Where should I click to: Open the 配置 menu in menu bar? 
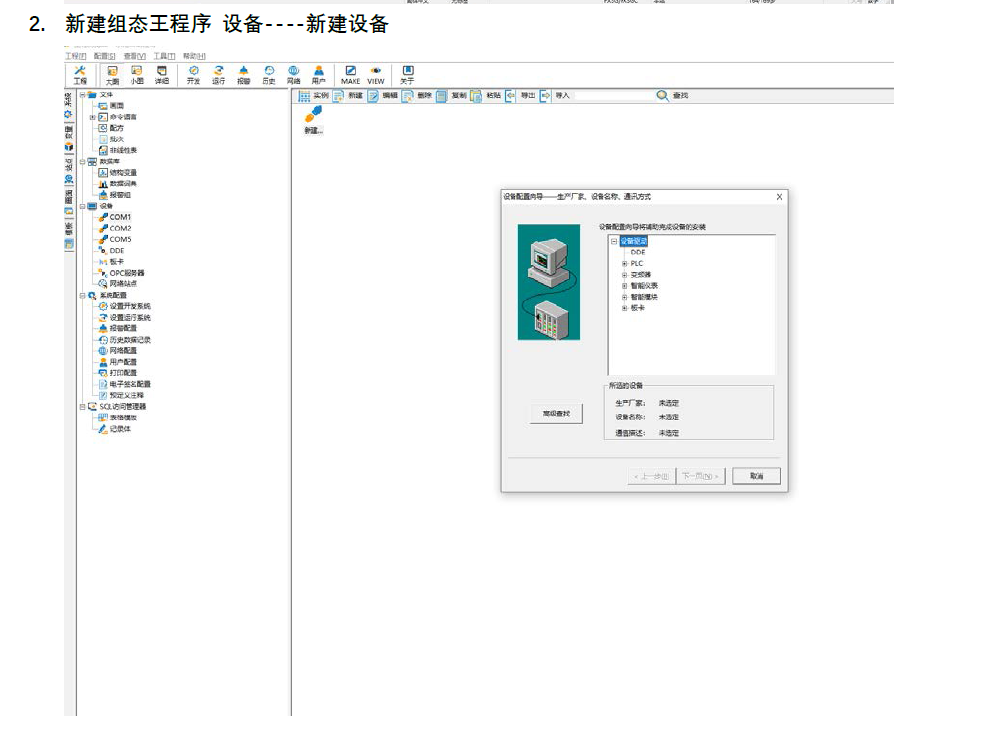click(105, 56)
